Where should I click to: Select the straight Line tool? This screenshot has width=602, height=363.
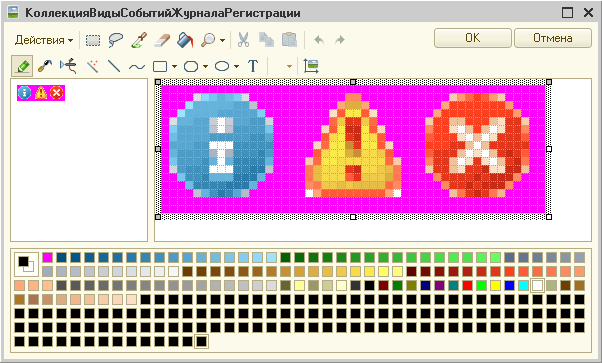pyautogui.click(x=114, y=66)
